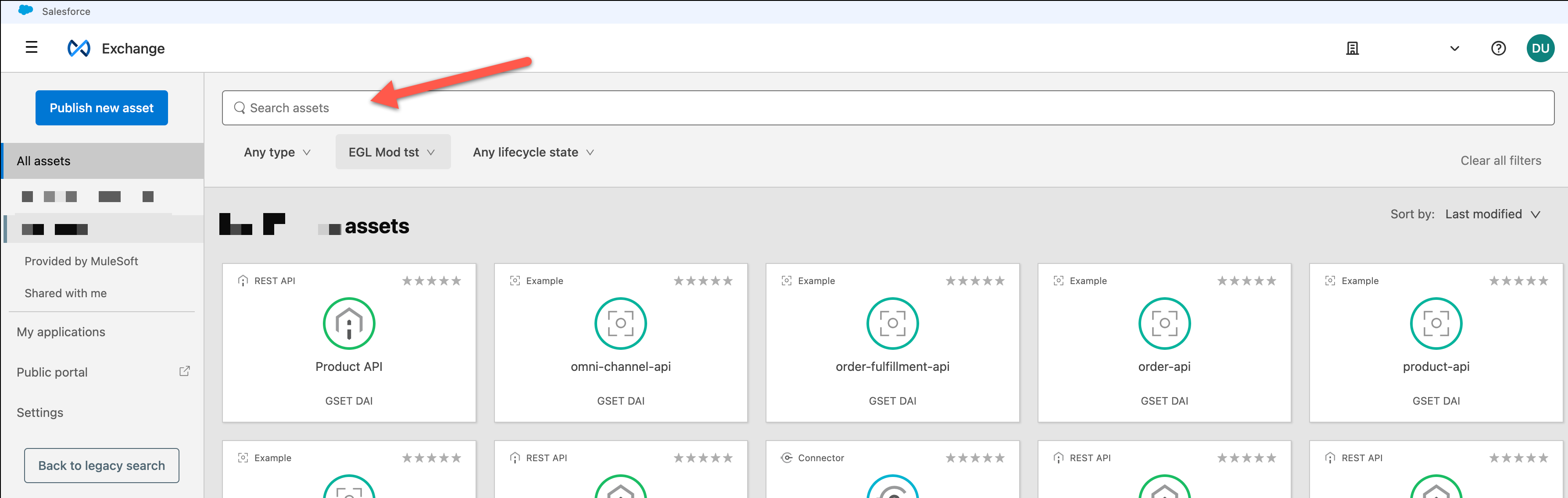Open the Last modified sort dropdown
This screenshot has height=498, width=1568.
1492,214
